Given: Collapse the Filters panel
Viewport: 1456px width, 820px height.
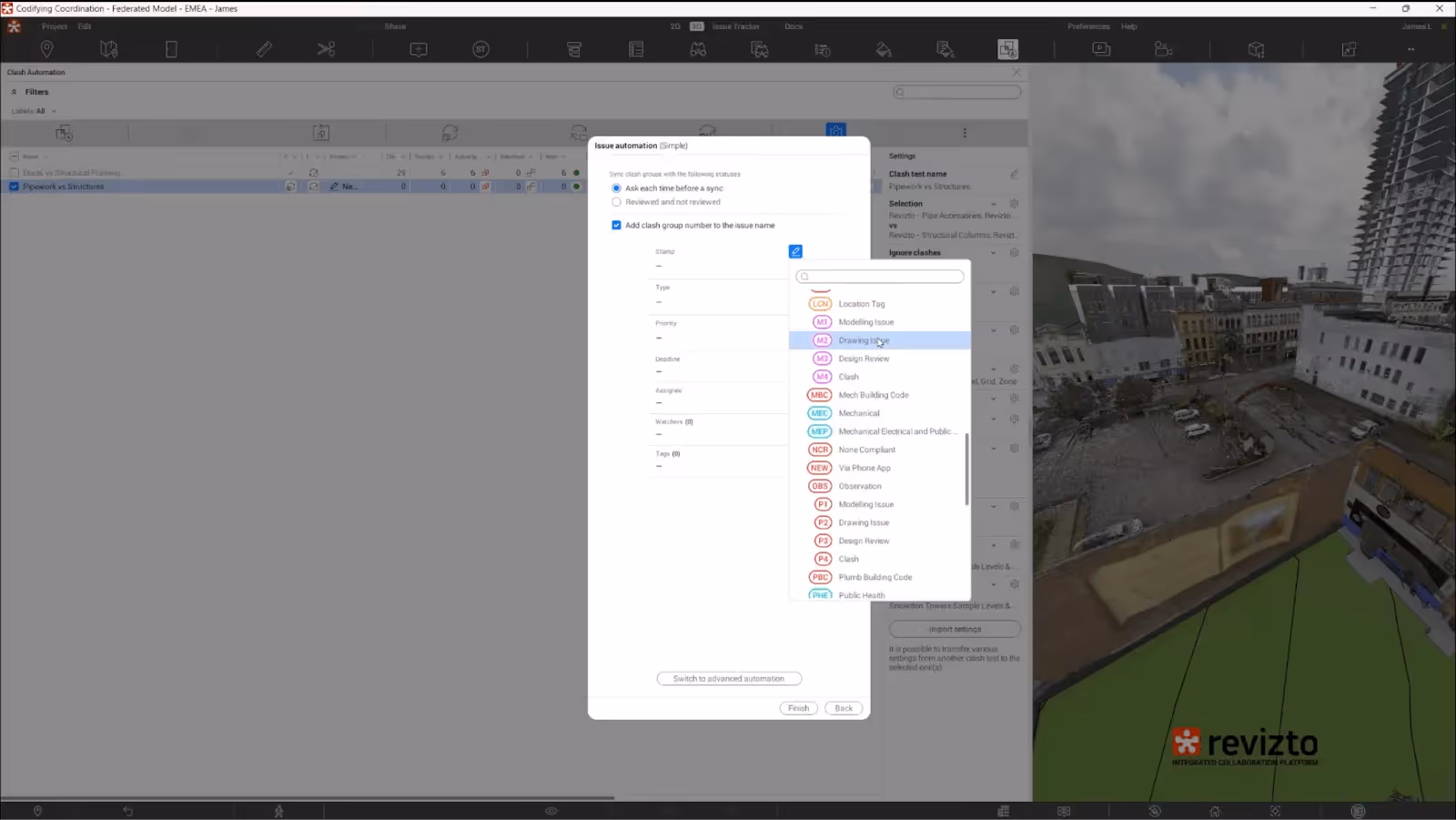Looking at the screenshot, I should [14, 92].
